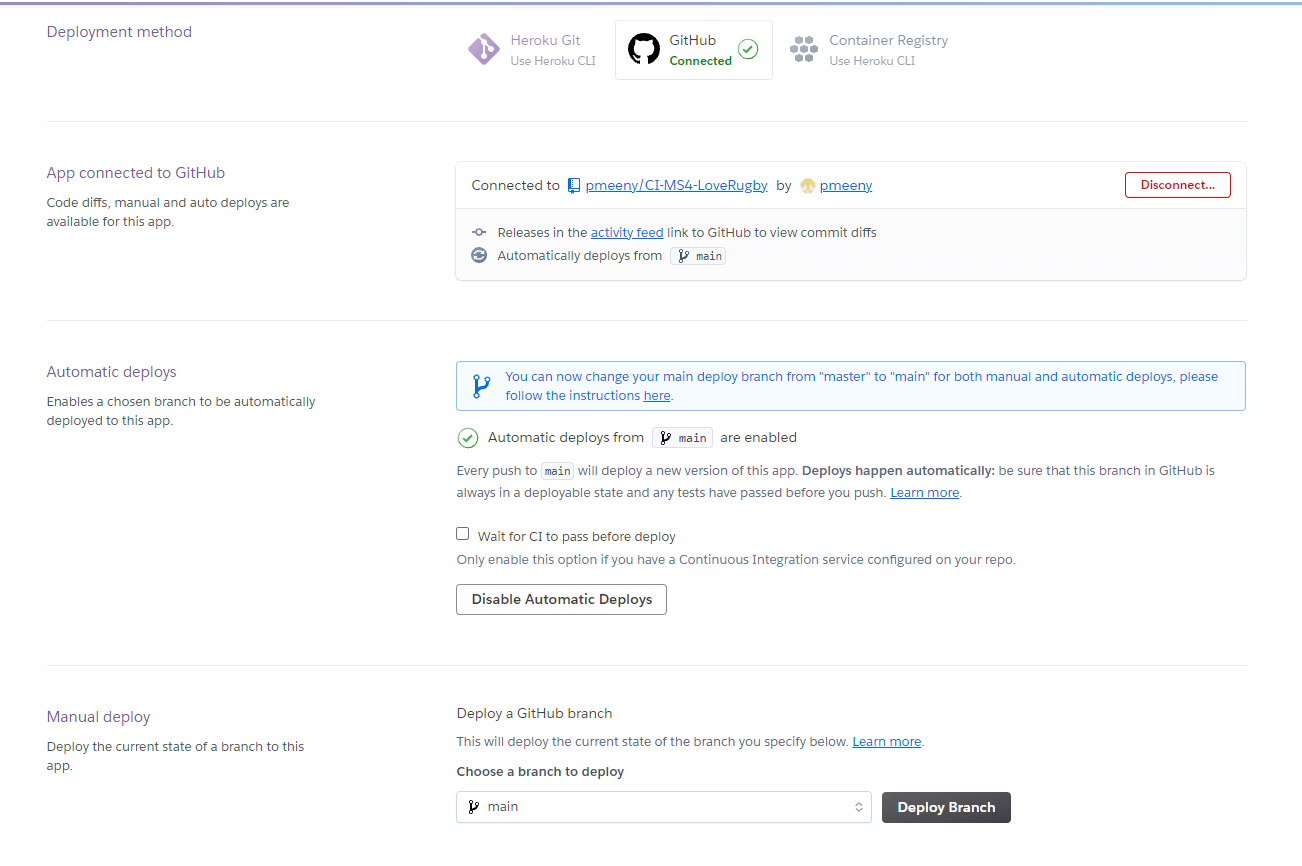Click the green Connected checkmark icon

pyautogui.click(x=748, y=49)
